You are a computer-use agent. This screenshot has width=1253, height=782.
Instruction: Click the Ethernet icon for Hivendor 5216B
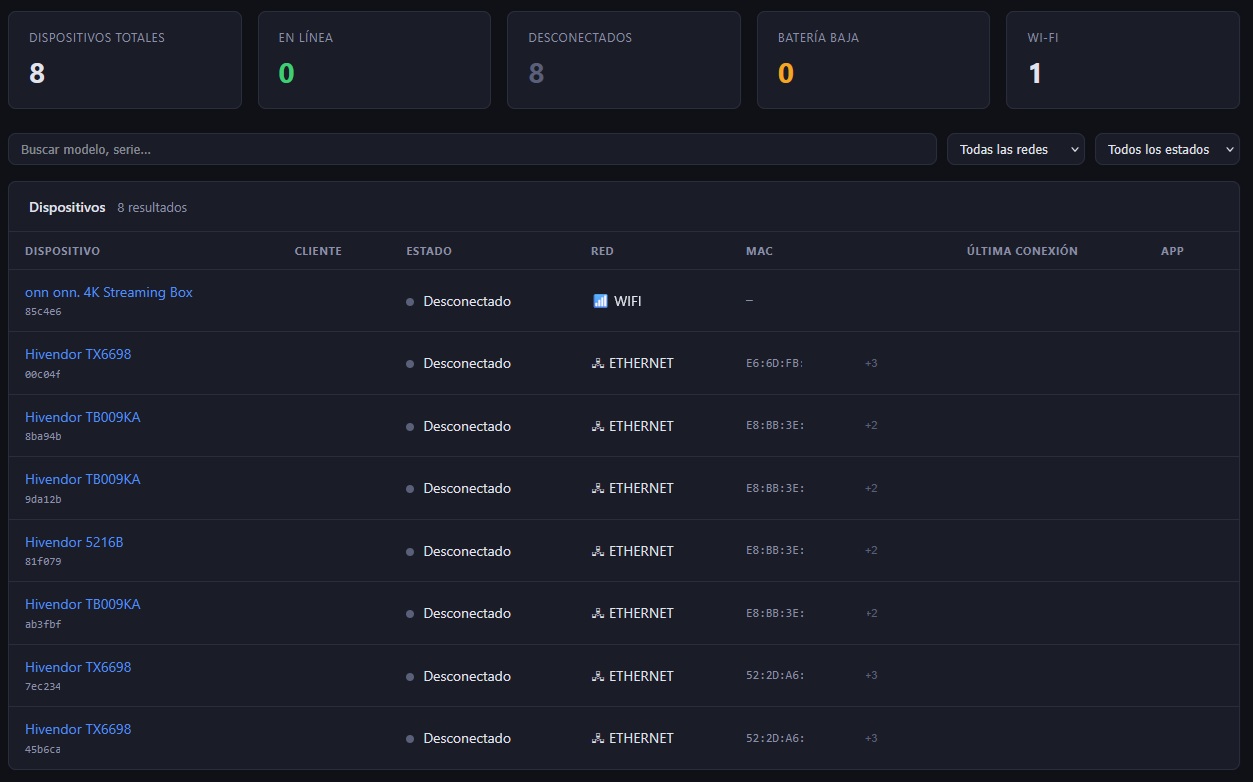(x=598, y=551)
